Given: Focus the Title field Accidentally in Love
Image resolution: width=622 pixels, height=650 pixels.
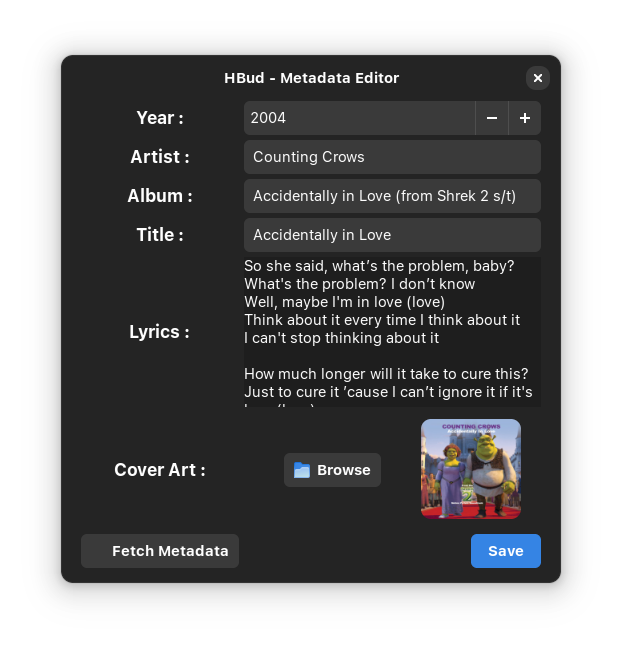Looking at the screenshot, I should tap(392, 235).
